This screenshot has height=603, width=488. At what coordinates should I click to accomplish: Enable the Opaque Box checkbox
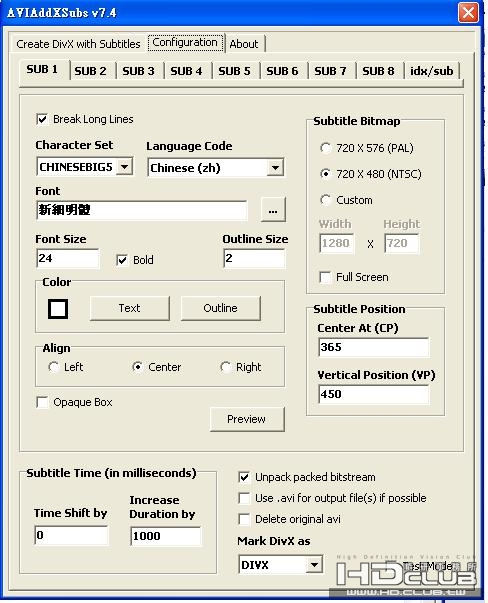pyautogui.click(x=42, y=402)
